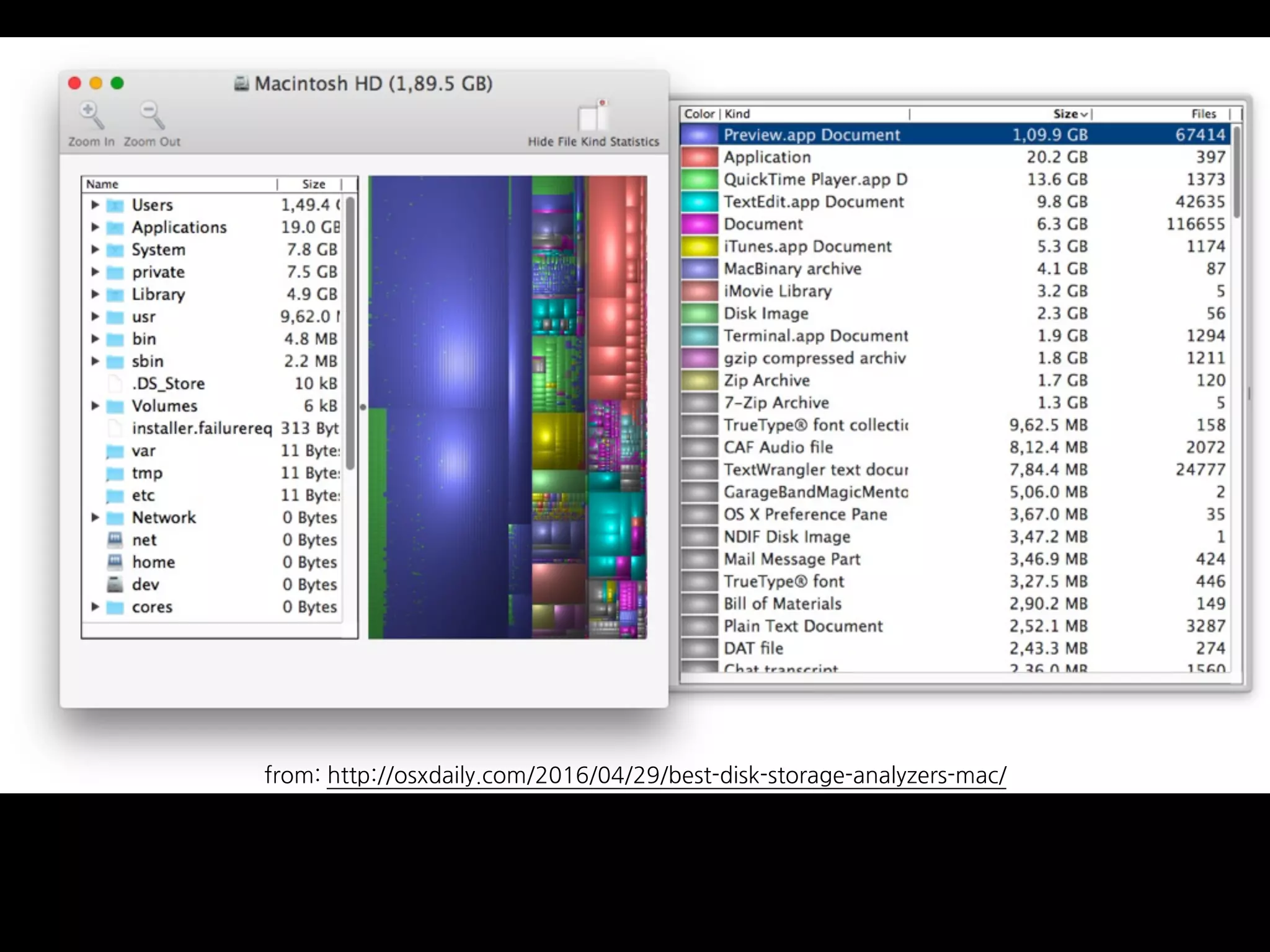This screenshot has width=1270, height=952.
Task: Select the private folder icon
Action: click(x=115, y=272)
